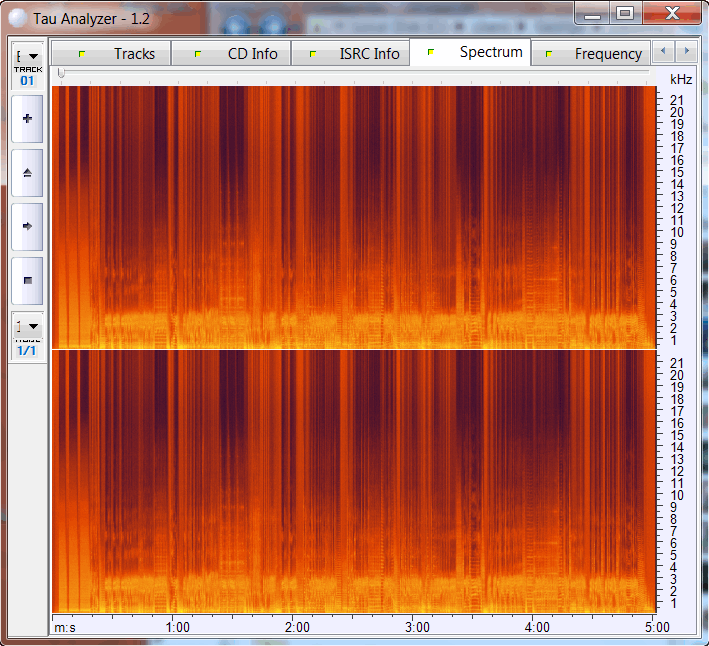Click the plus button in left sidebar

point(27,119)
